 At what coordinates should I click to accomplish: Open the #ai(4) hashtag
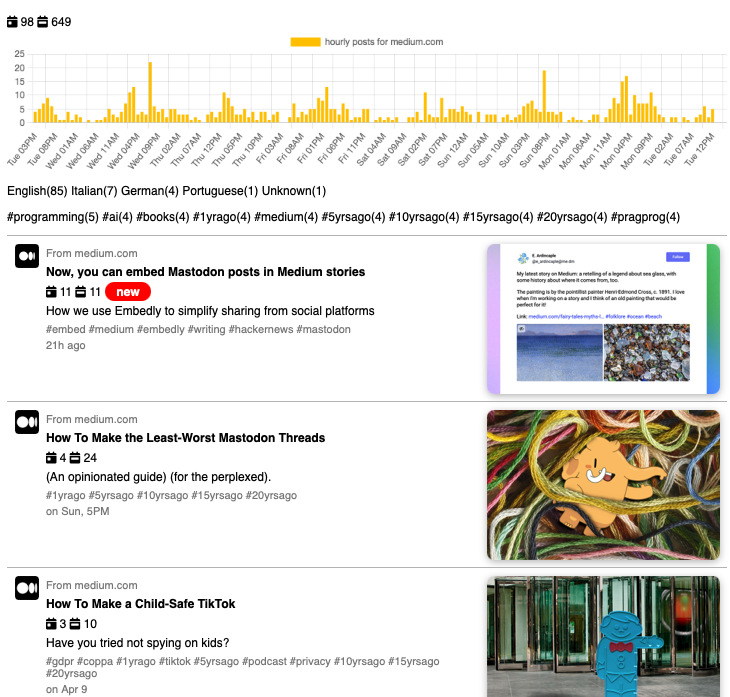click(117, 217)
